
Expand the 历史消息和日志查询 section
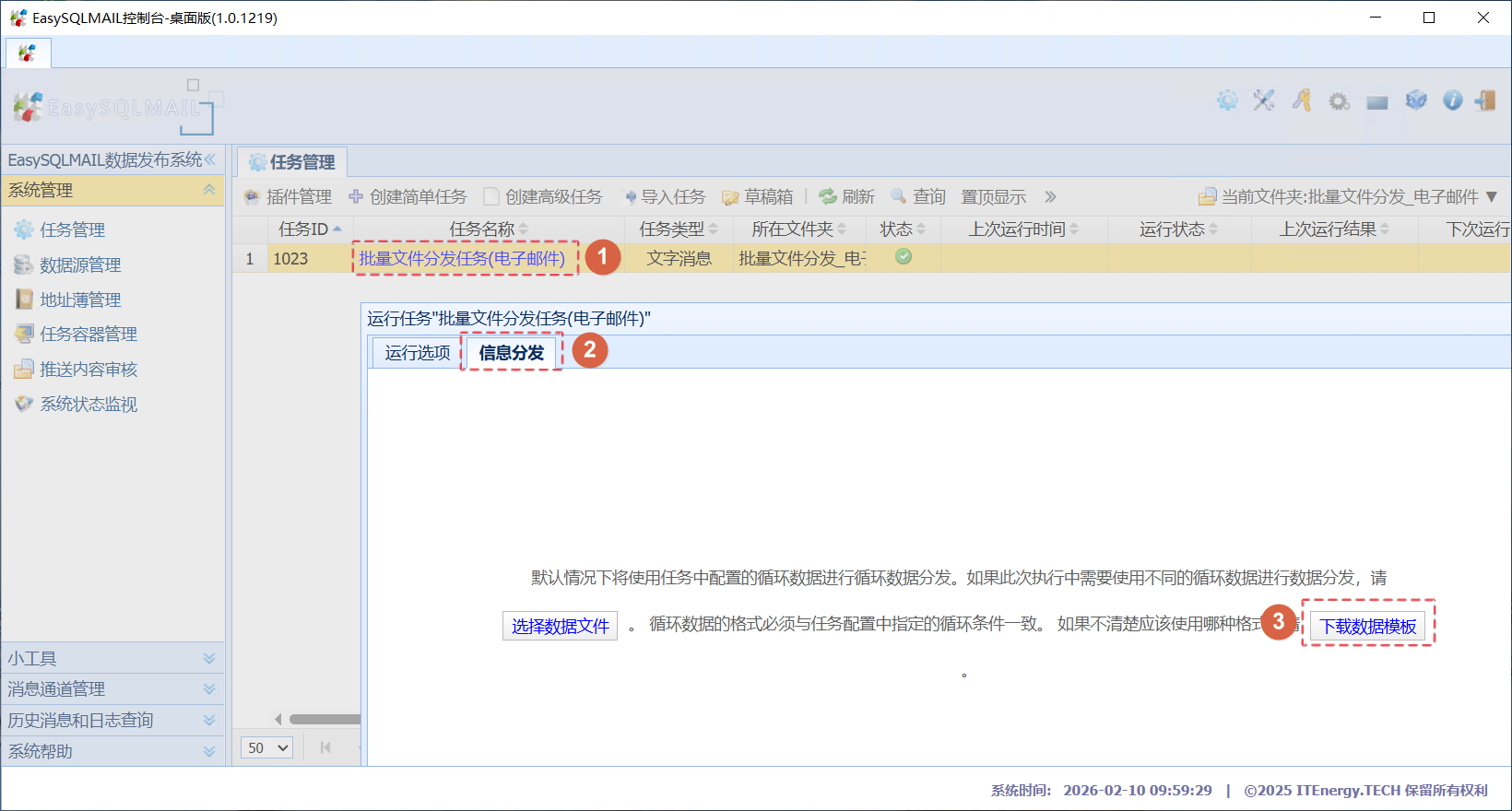click(209, 720)
